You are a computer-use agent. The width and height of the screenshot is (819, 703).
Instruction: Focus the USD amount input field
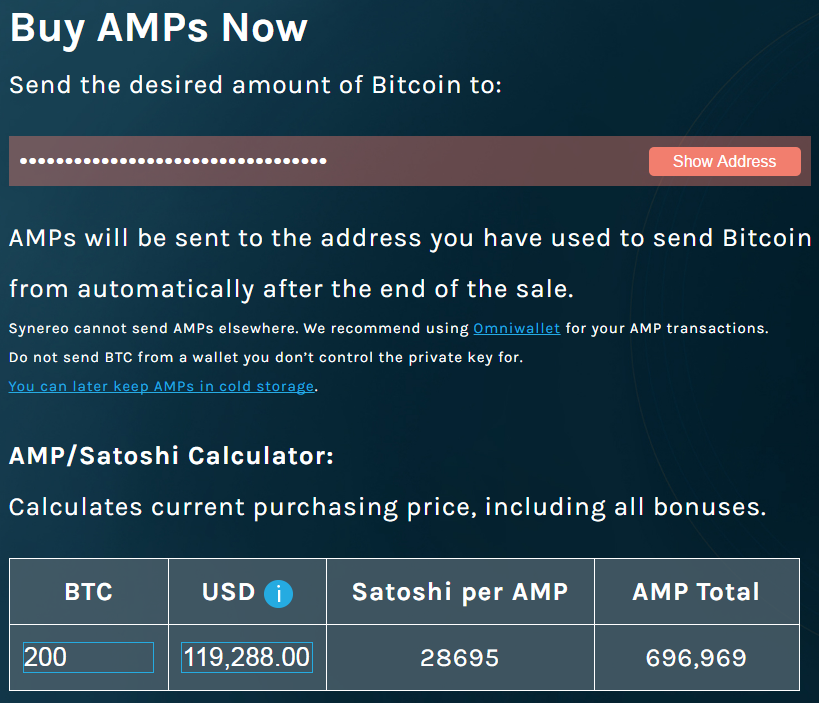(247, 657)
